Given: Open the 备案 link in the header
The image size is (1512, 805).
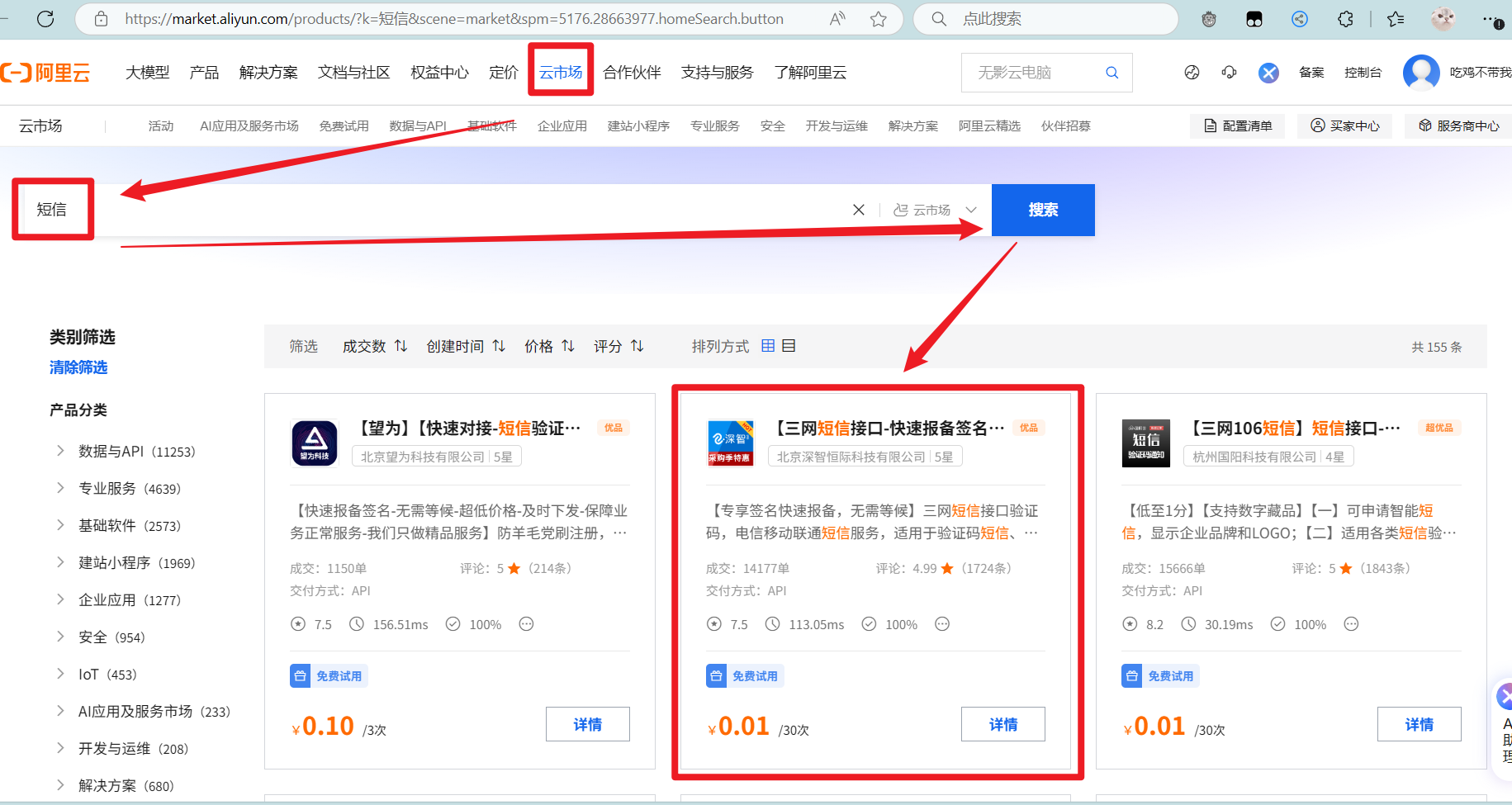Looking at the screenshot, I should pyautogui.click(x=1312, y=73).
